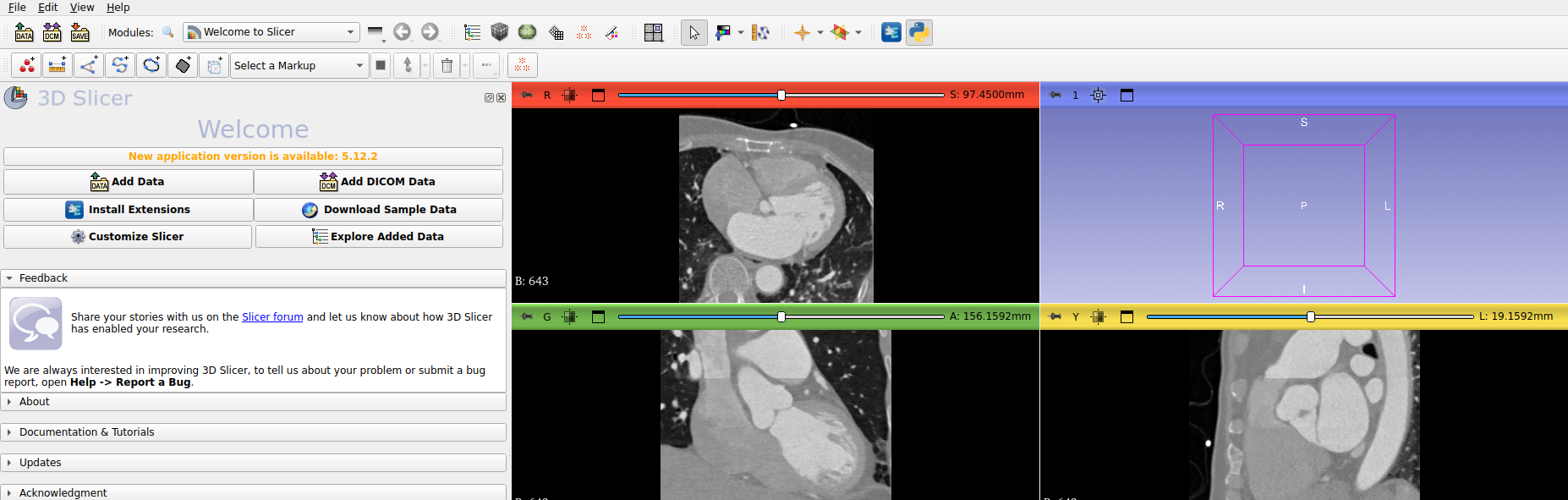This screenshot has width=1568, height=500.
Task: Open the delete markup dropdown arrow
Action: [465, 65]
